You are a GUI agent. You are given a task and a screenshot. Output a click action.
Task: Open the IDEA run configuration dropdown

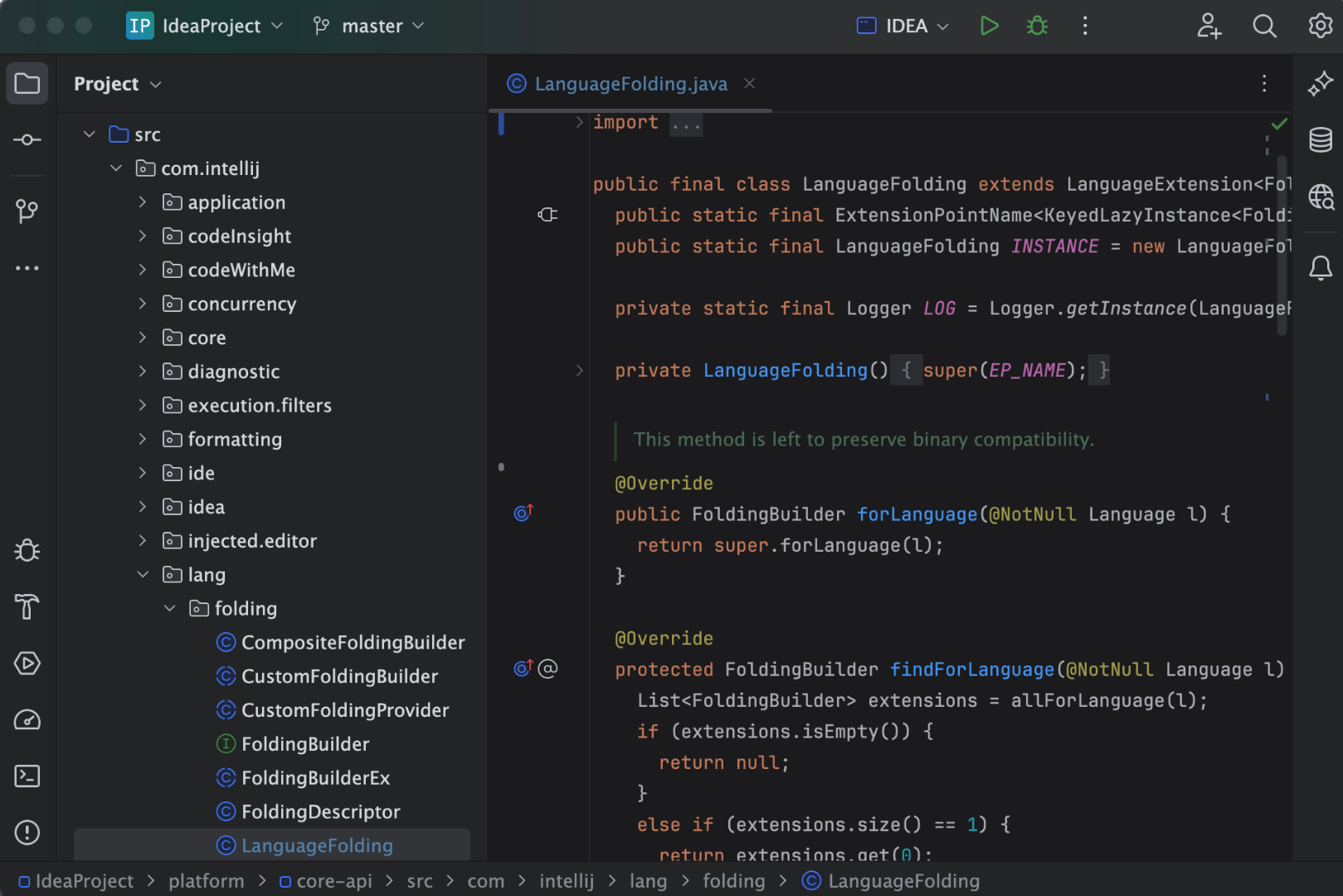[x=903, y=26]
